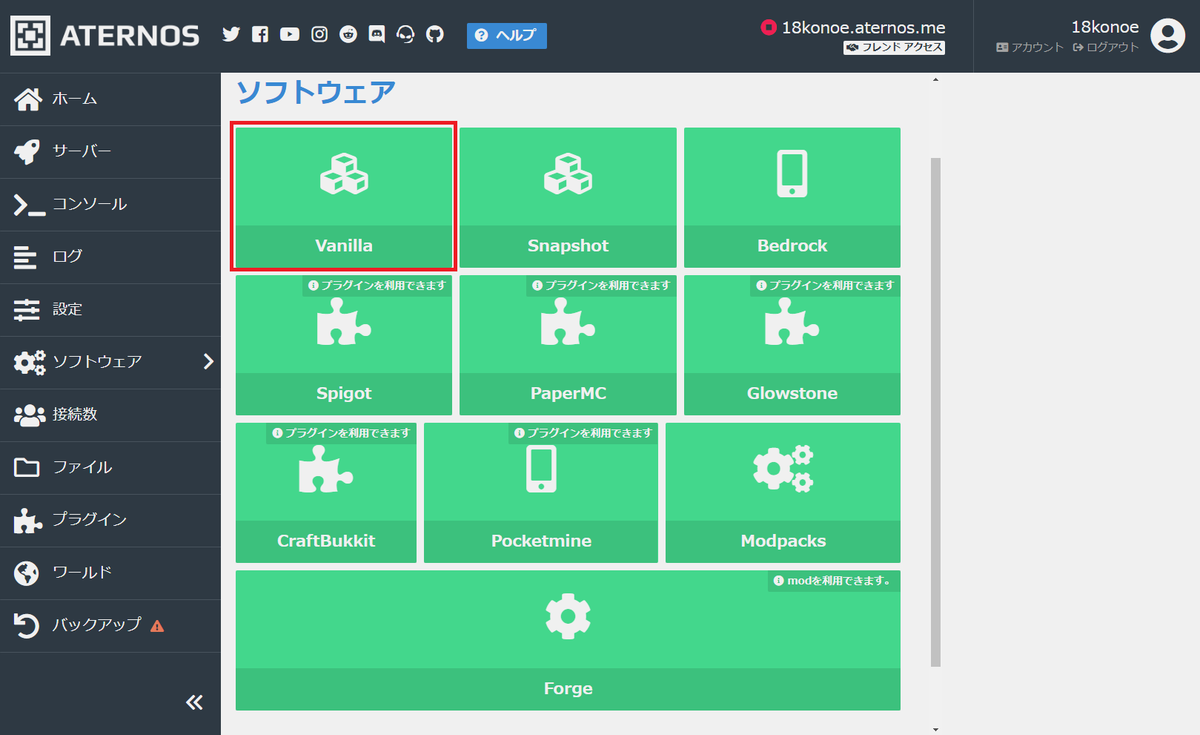Click the page vertical scrollbar thumb
The image size is (1200, 735).
[x=936, y=411]
